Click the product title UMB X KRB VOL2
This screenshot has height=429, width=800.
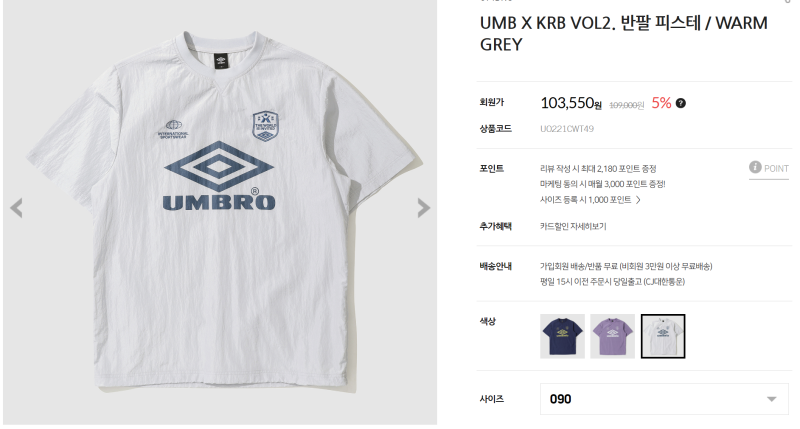623,34
